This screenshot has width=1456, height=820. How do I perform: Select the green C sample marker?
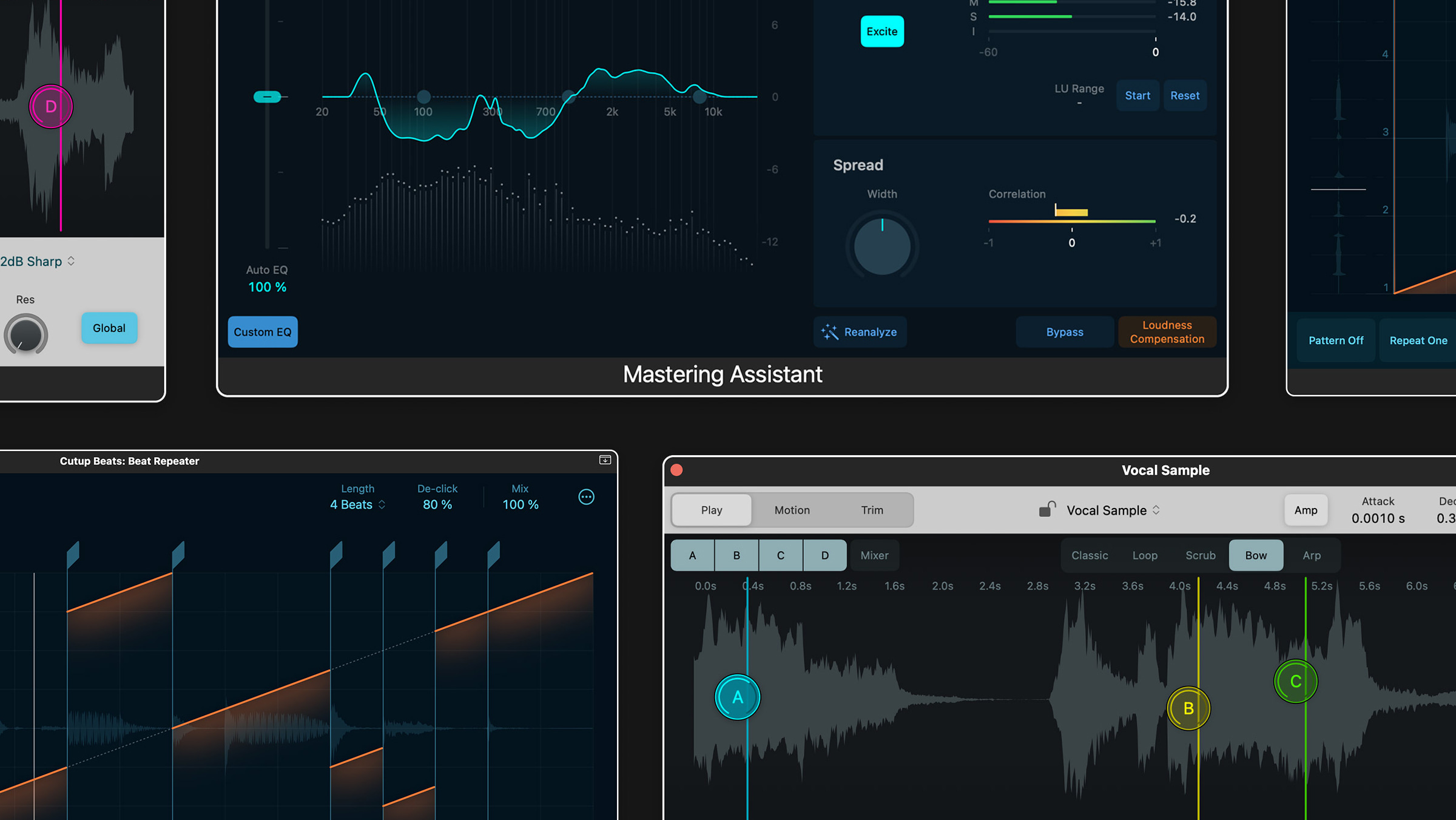(x=1295, y=681)
